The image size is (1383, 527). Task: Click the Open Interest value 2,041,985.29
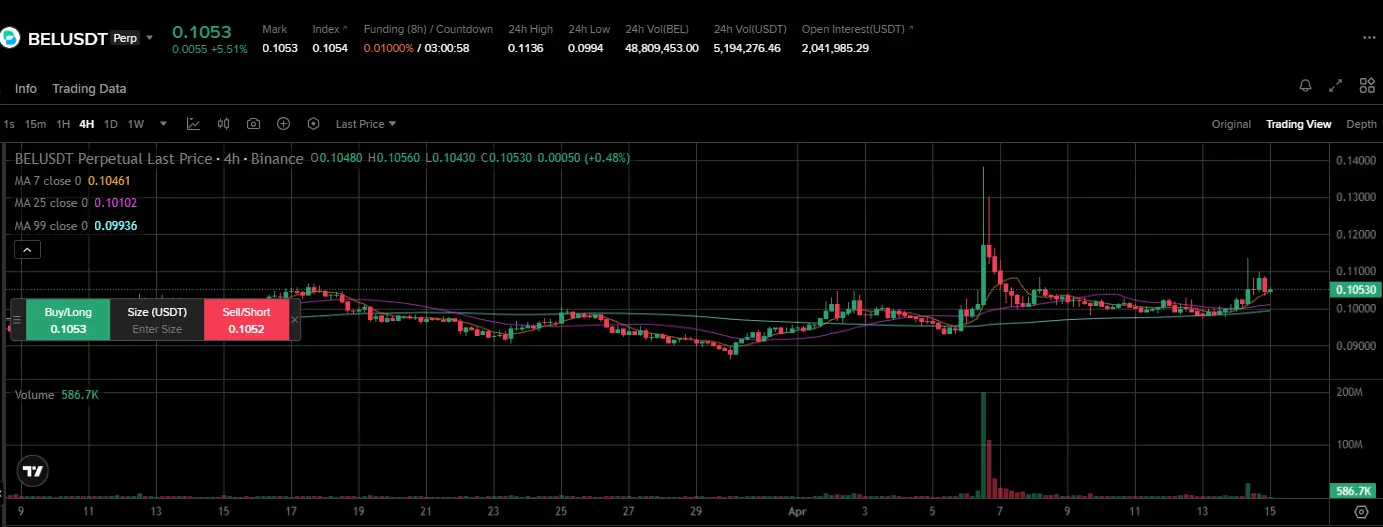point(835,48)
